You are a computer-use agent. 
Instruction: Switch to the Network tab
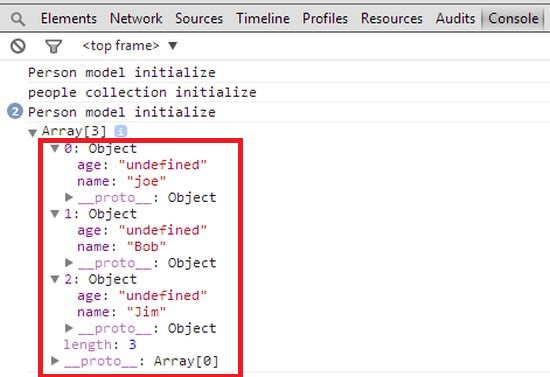pyautogui.click(x=136, y=18)
